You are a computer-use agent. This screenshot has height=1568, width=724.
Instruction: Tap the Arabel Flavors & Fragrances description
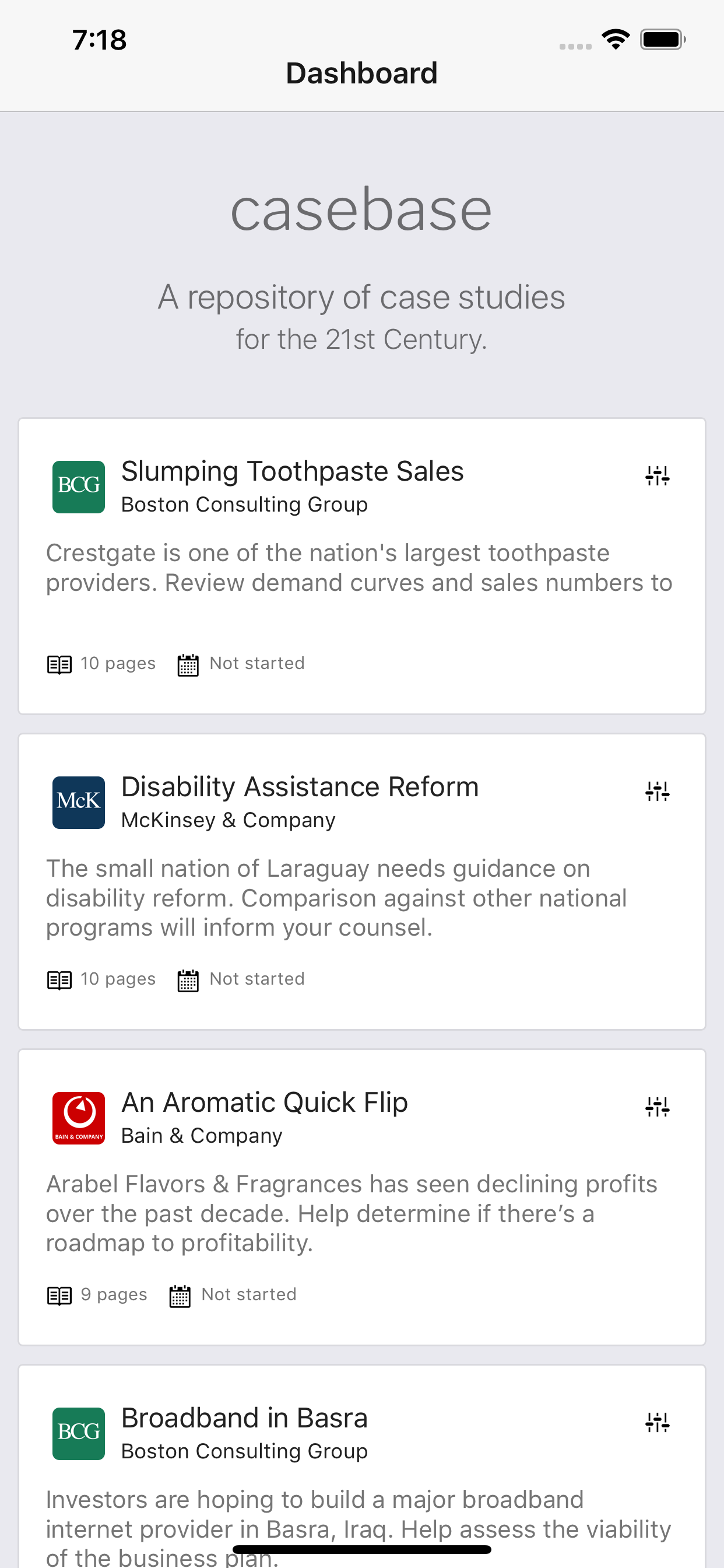pyautogui.click(x=352, y=1213)
